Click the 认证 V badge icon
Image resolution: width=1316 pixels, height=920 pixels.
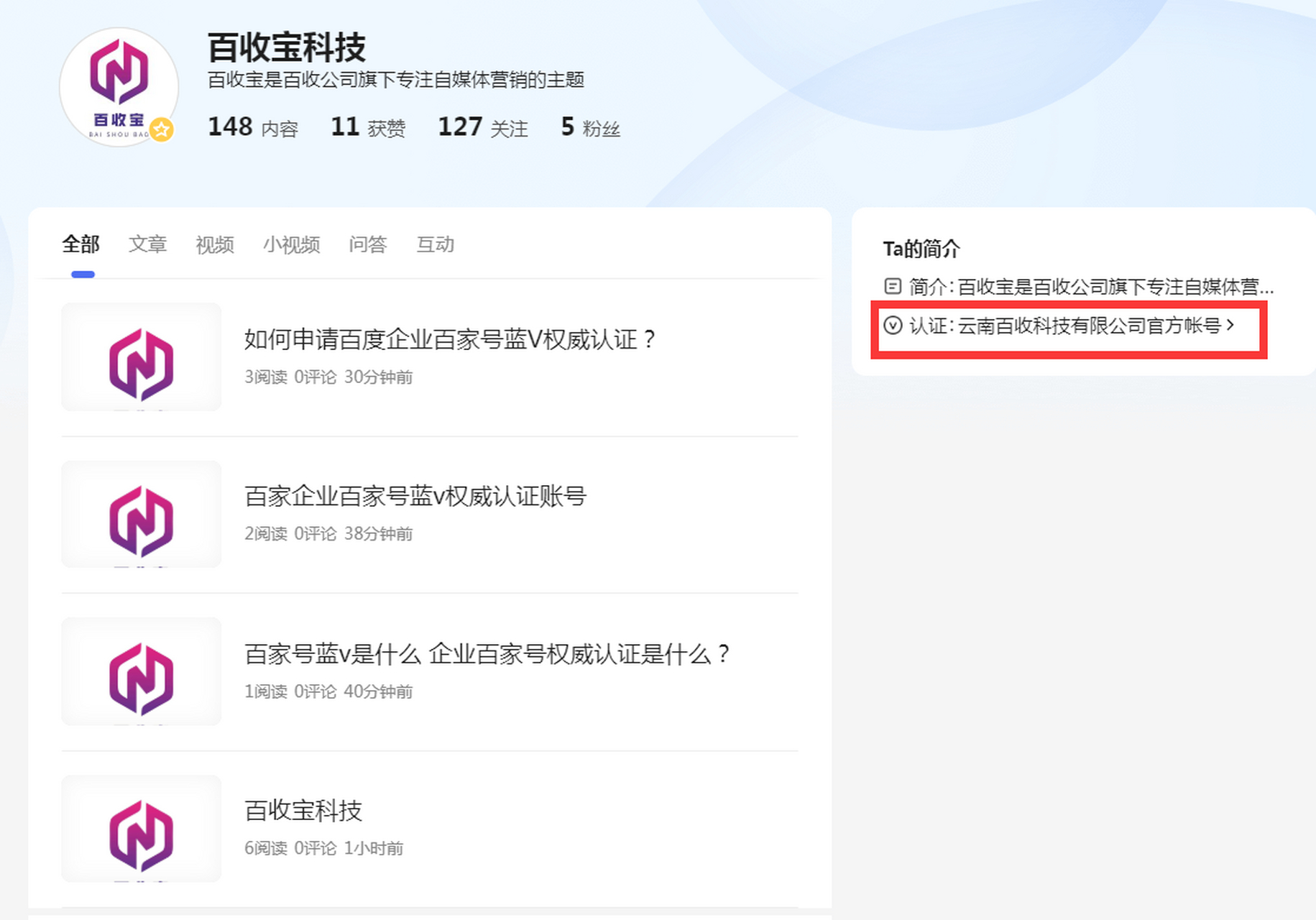coord(893,326)
